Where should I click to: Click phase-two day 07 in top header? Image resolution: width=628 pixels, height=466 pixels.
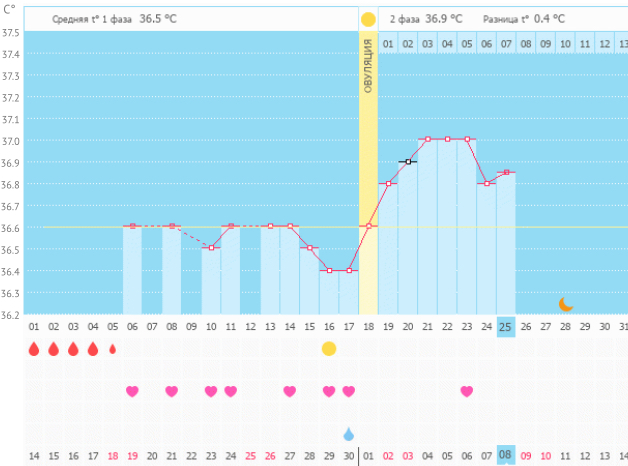pyautogui.click(x=505, y=44)
